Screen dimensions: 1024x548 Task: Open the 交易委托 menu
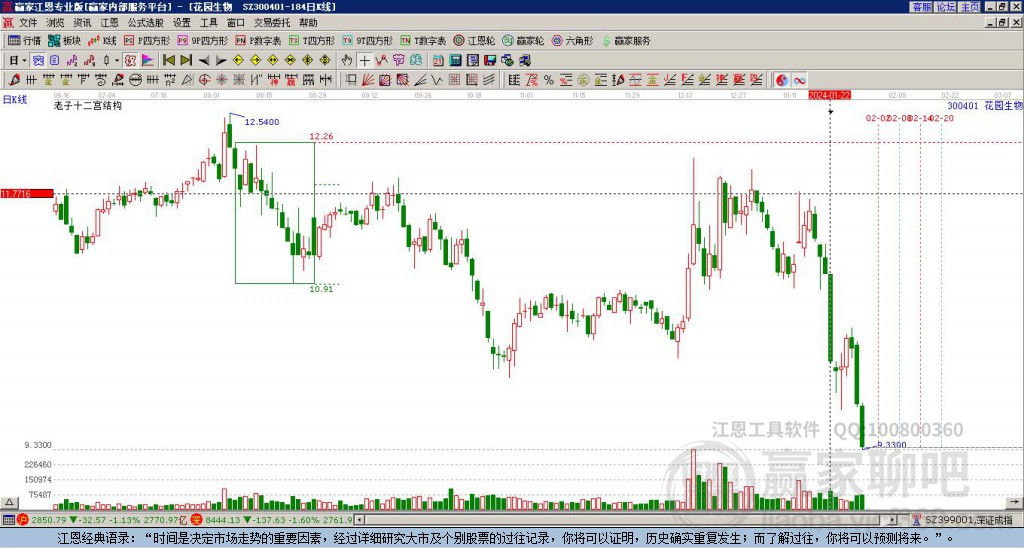[x=272, y=23]
